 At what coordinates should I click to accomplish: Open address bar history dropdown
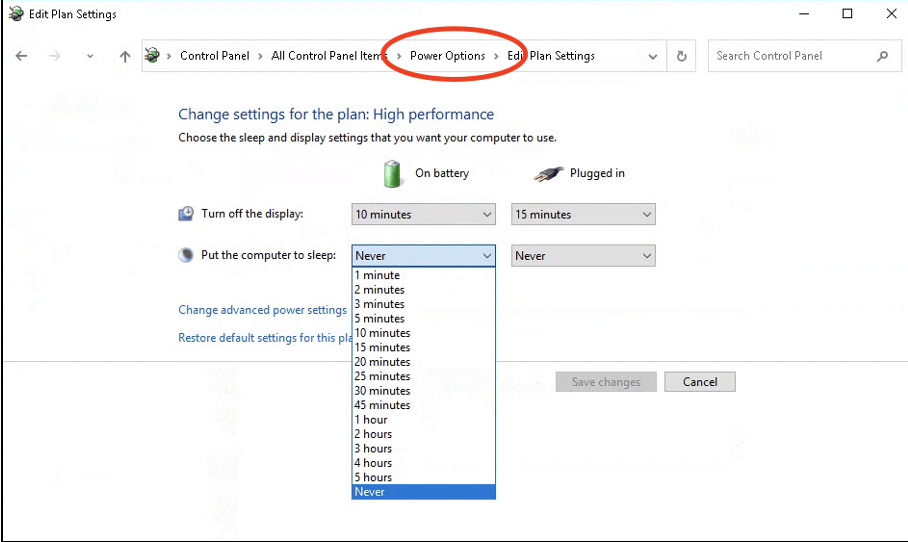coord(653,56)
